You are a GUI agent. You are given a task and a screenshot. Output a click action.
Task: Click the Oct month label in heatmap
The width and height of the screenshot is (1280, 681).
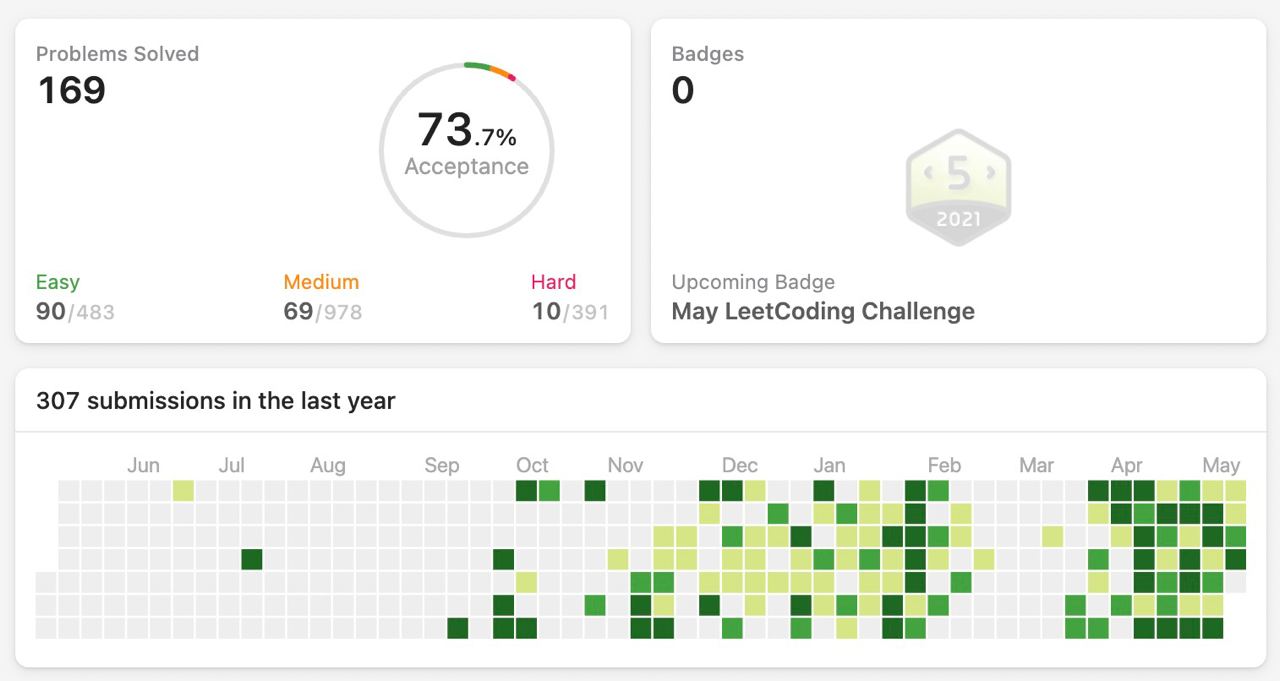coord(532,465)
